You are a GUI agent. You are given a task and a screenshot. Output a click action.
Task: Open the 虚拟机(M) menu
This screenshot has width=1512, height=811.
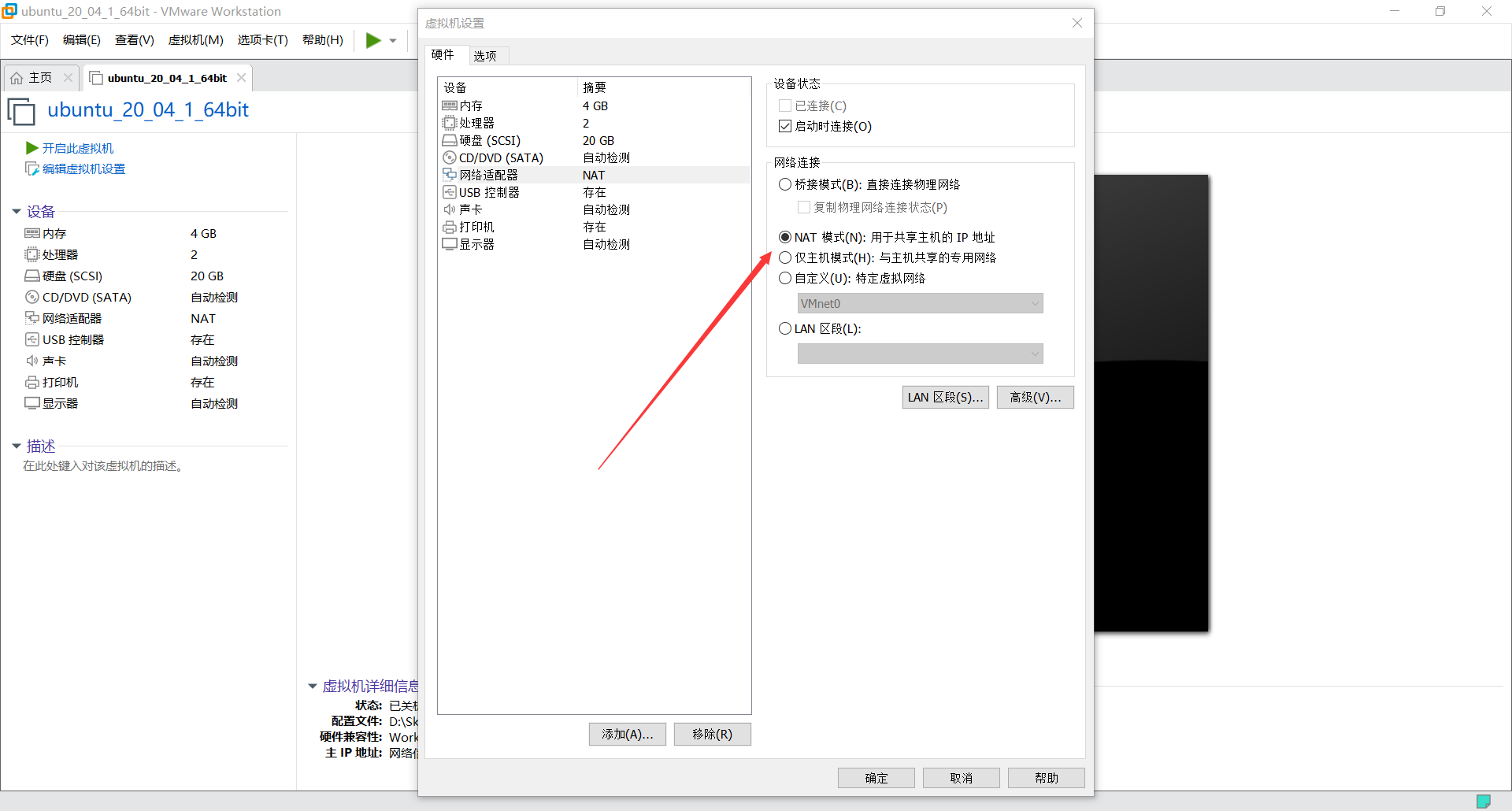[x=195, y=40]
